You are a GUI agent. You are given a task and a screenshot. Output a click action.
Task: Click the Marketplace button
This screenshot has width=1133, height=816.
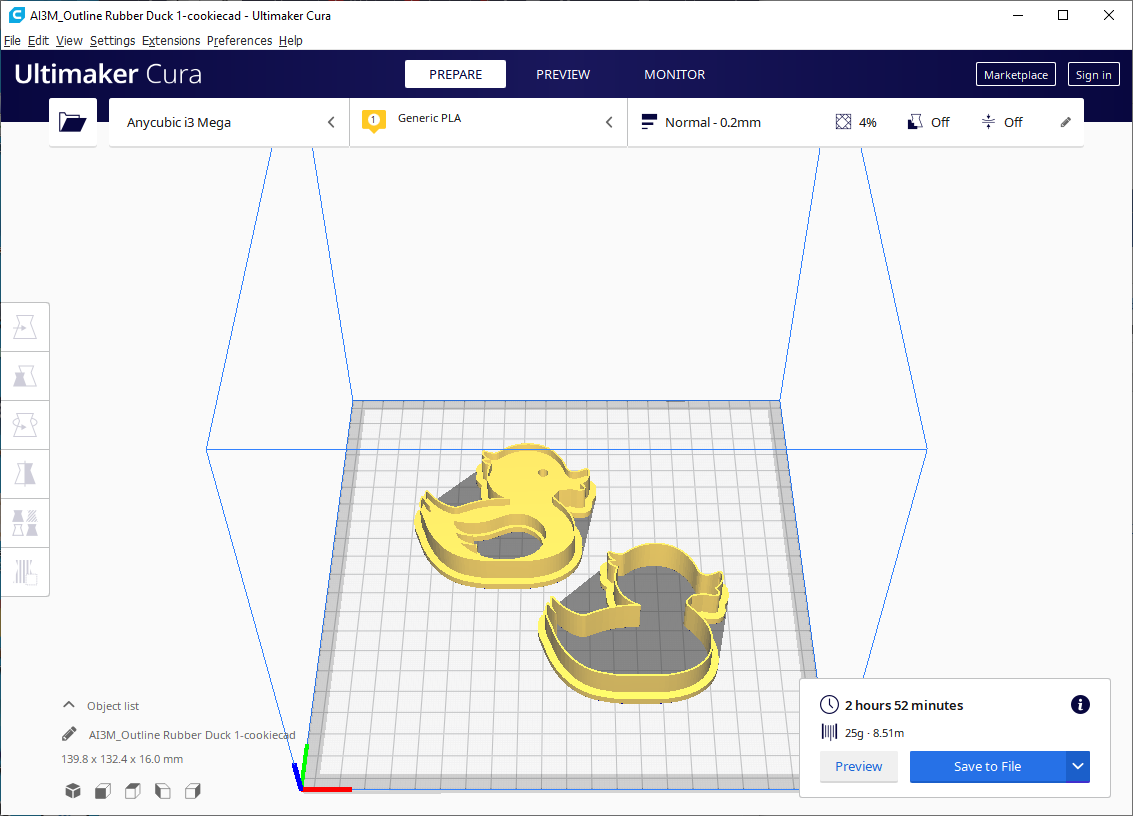tap(1015, 75)
